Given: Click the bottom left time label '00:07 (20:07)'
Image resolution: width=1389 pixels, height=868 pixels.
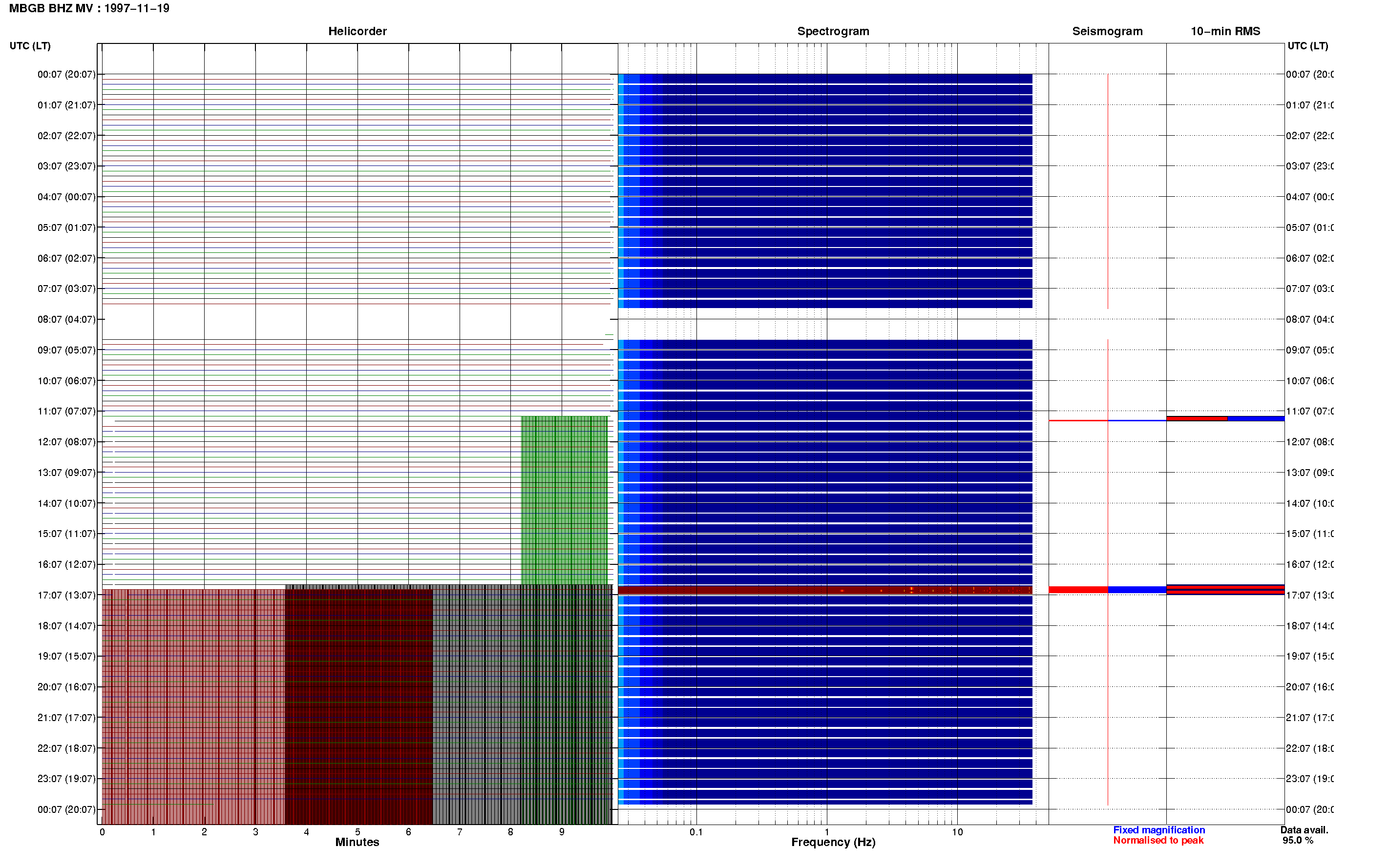Looking at the screenshot, I should click(x=66, y=809).
